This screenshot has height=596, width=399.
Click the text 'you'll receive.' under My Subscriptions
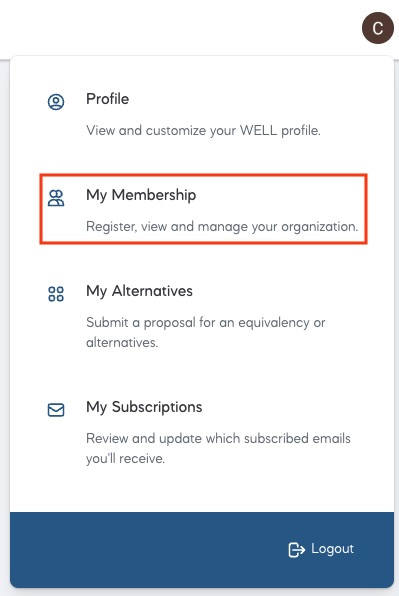pyautogui.click(x=125, y=458)
